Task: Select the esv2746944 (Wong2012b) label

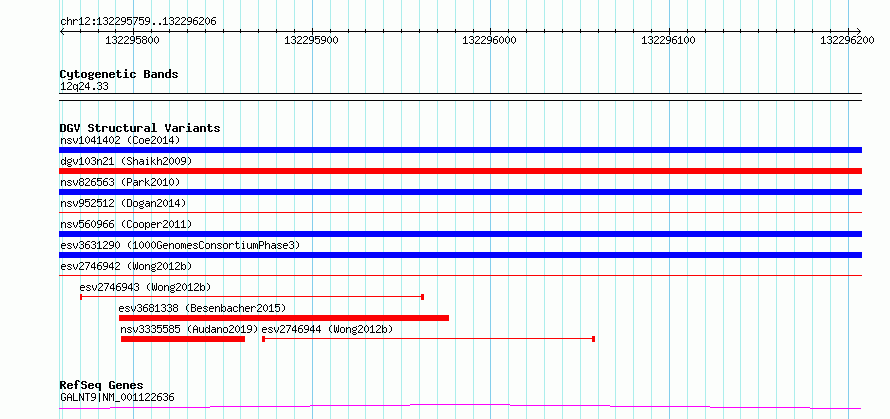Action: coord(327,329)
